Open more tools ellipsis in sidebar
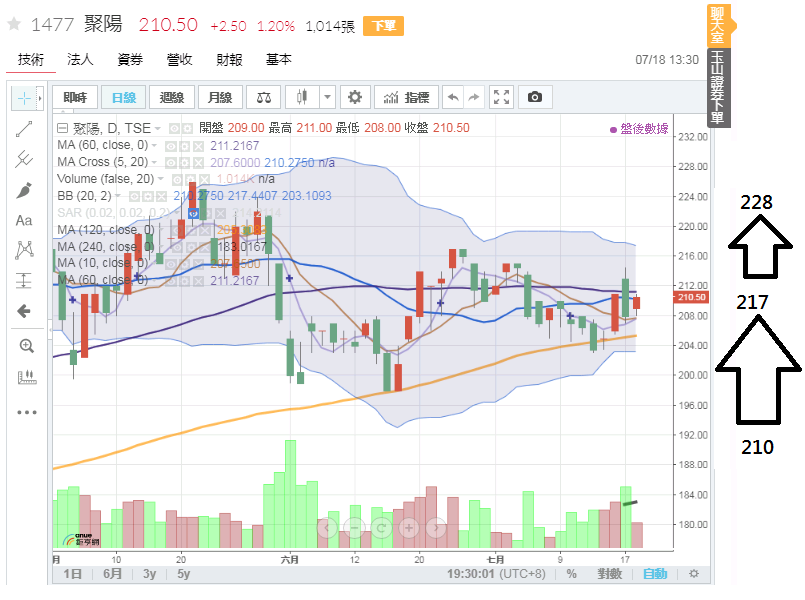 point(27,412)
